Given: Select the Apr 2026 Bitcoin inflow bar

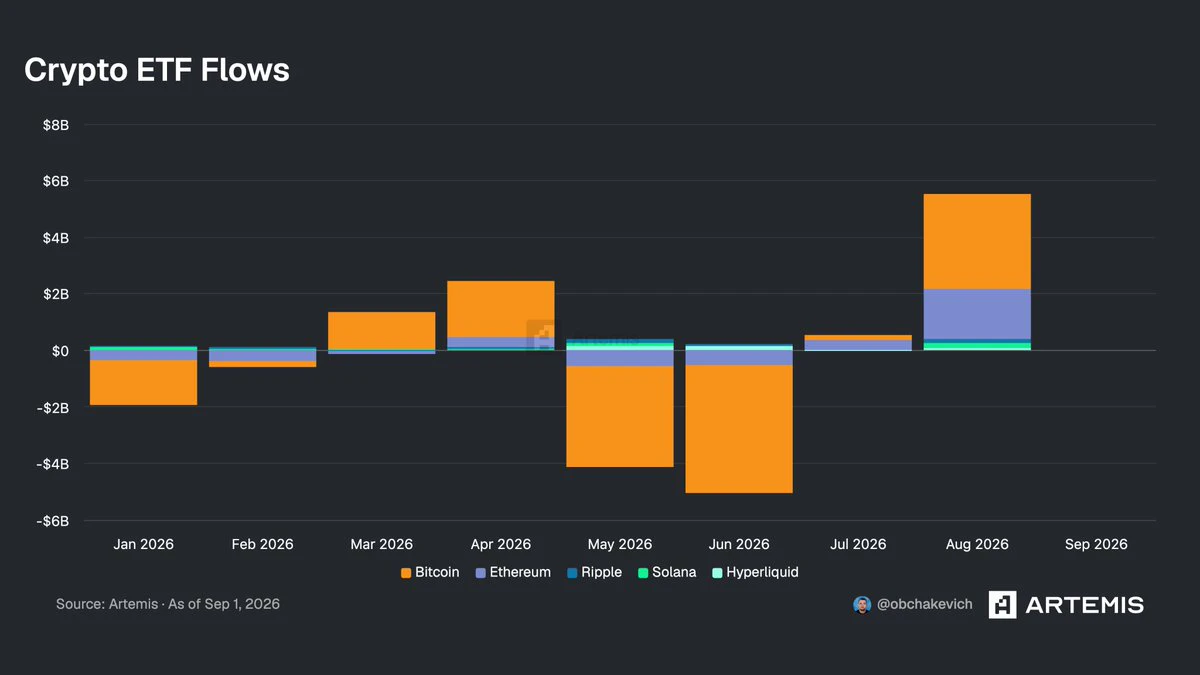Looking at the screenshot, I should [501, 309].
